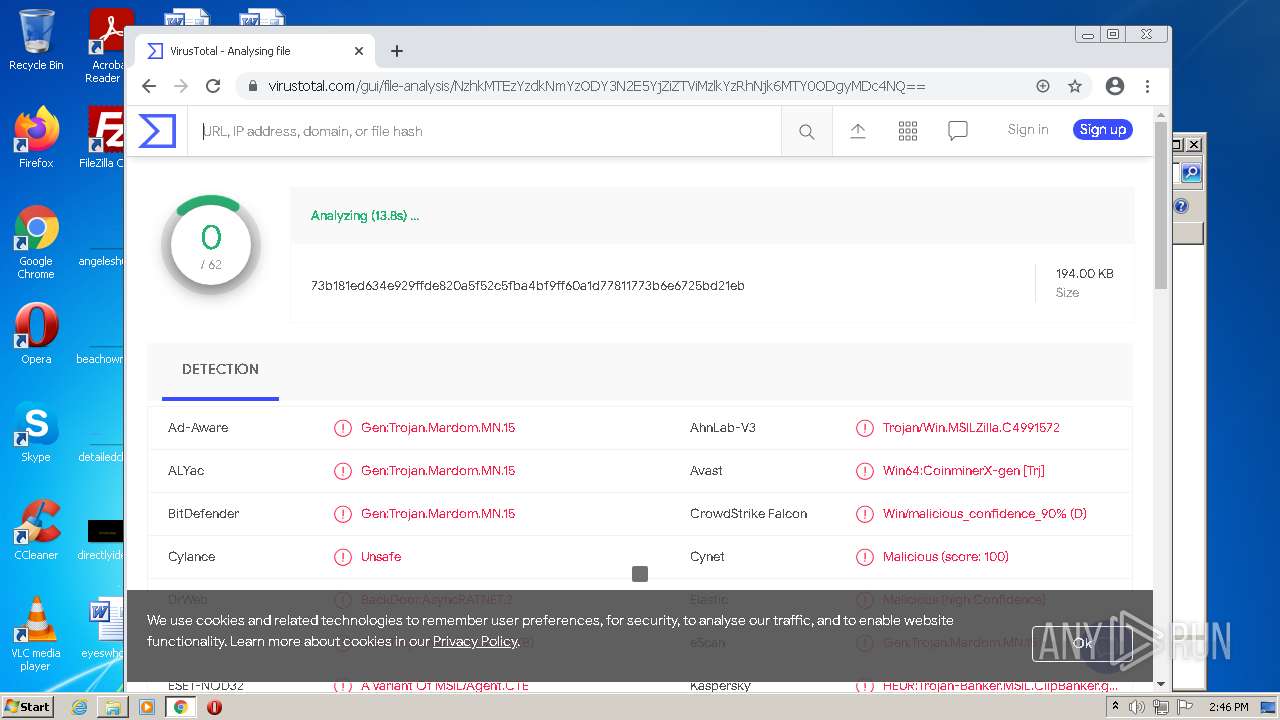Click the upload file icon
This screenshot has width=1280, height=720.
858,130
